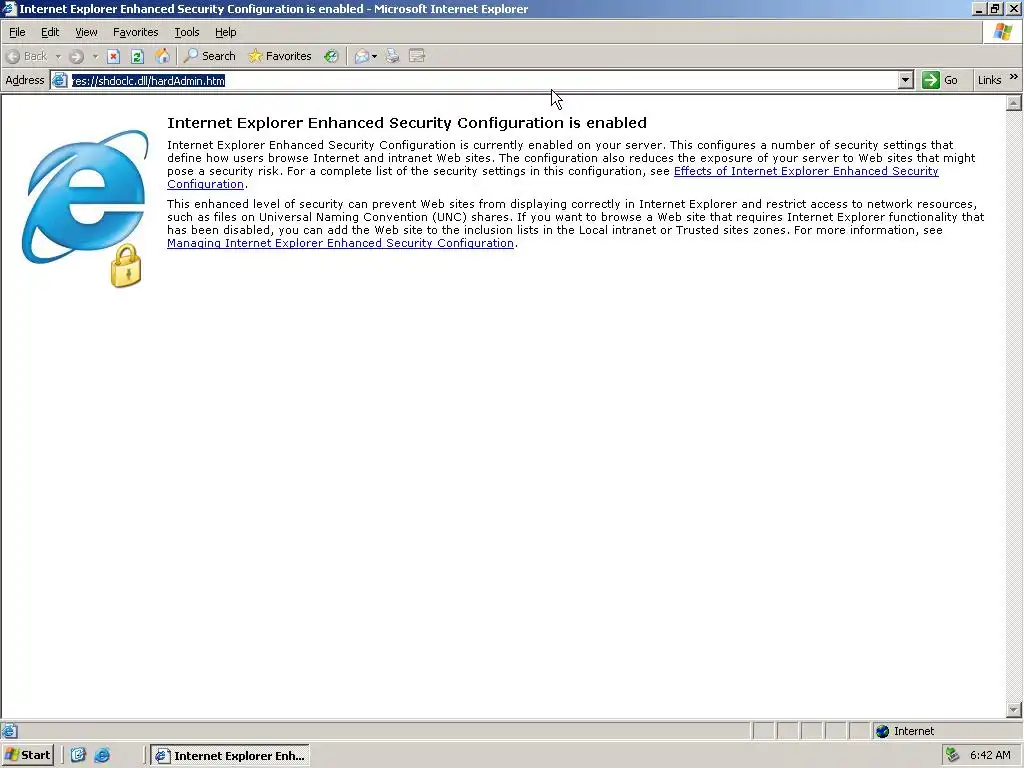The image size is (1024, 768).
Task: Open the Favorites pane from toolbar
Action: click(280, 56)
